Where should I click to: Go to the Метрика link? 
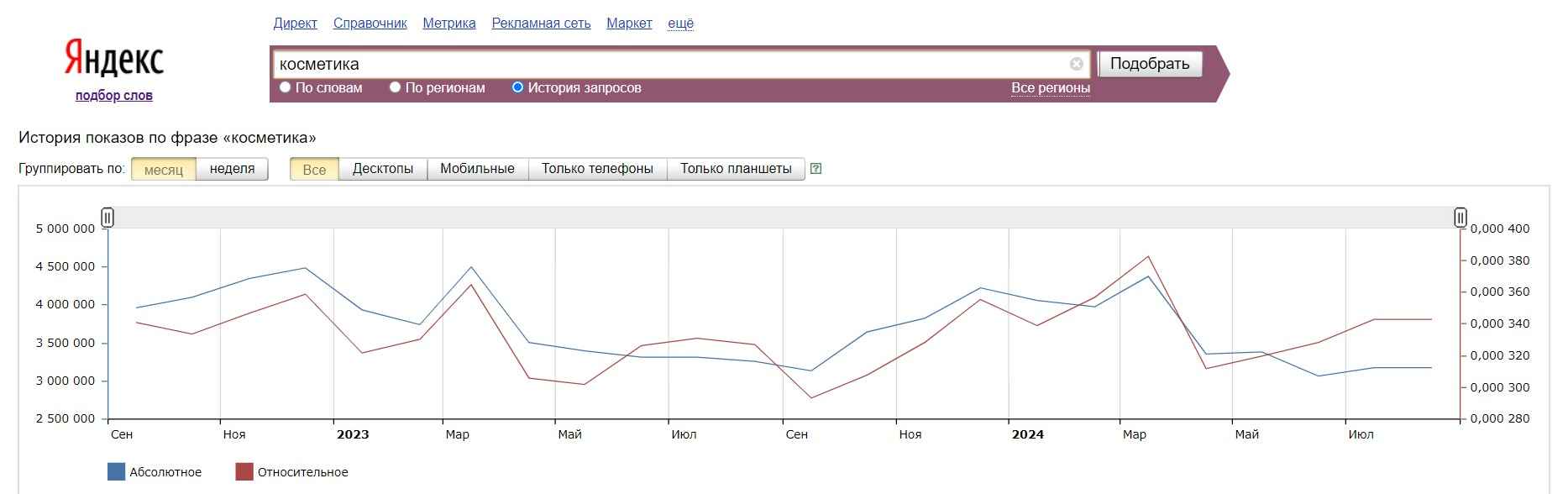coord(448,24)
